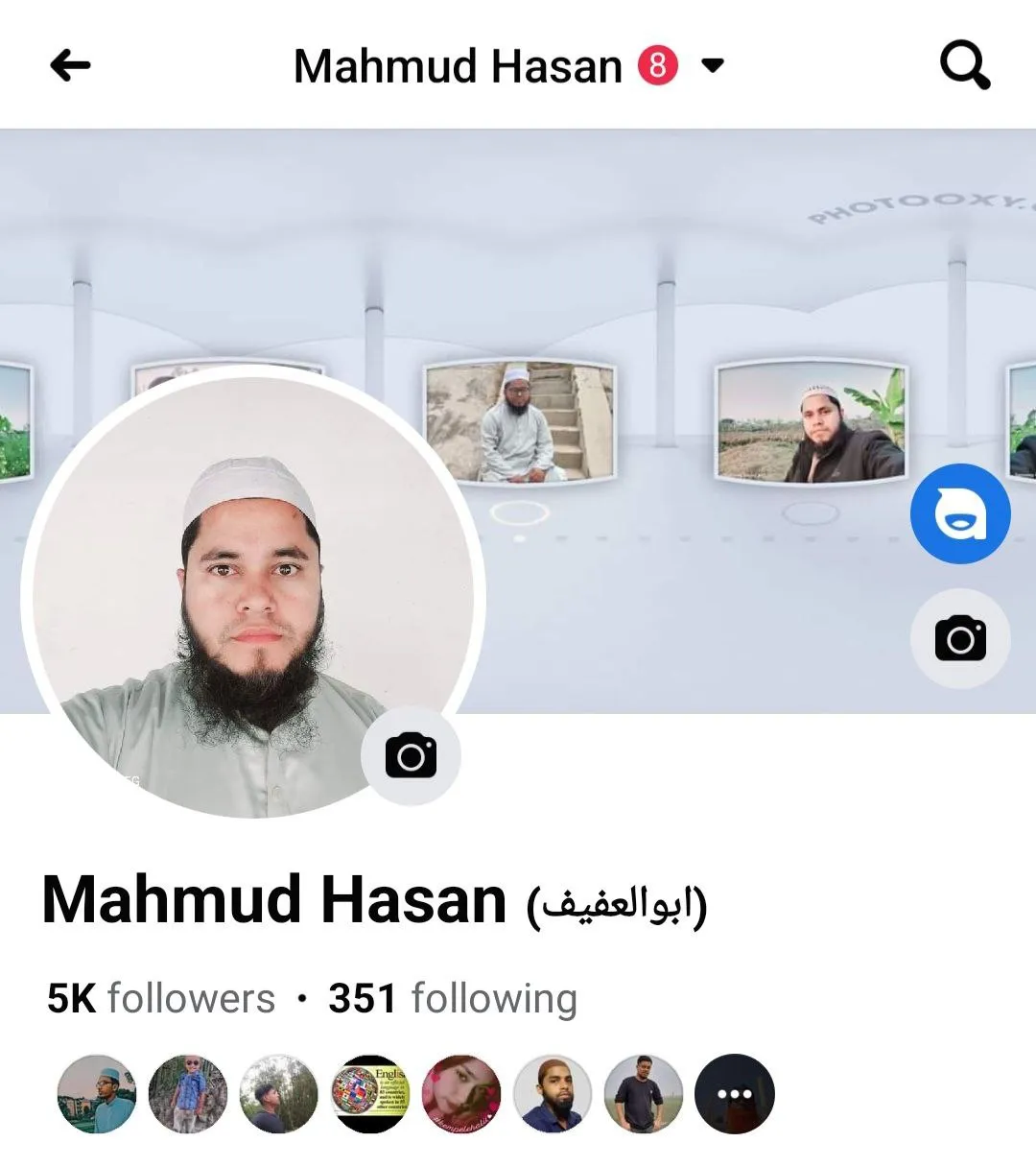1036x1166 pixels.
Task: Open the flags English page avatar
Action: click(x=370, y=1094)
